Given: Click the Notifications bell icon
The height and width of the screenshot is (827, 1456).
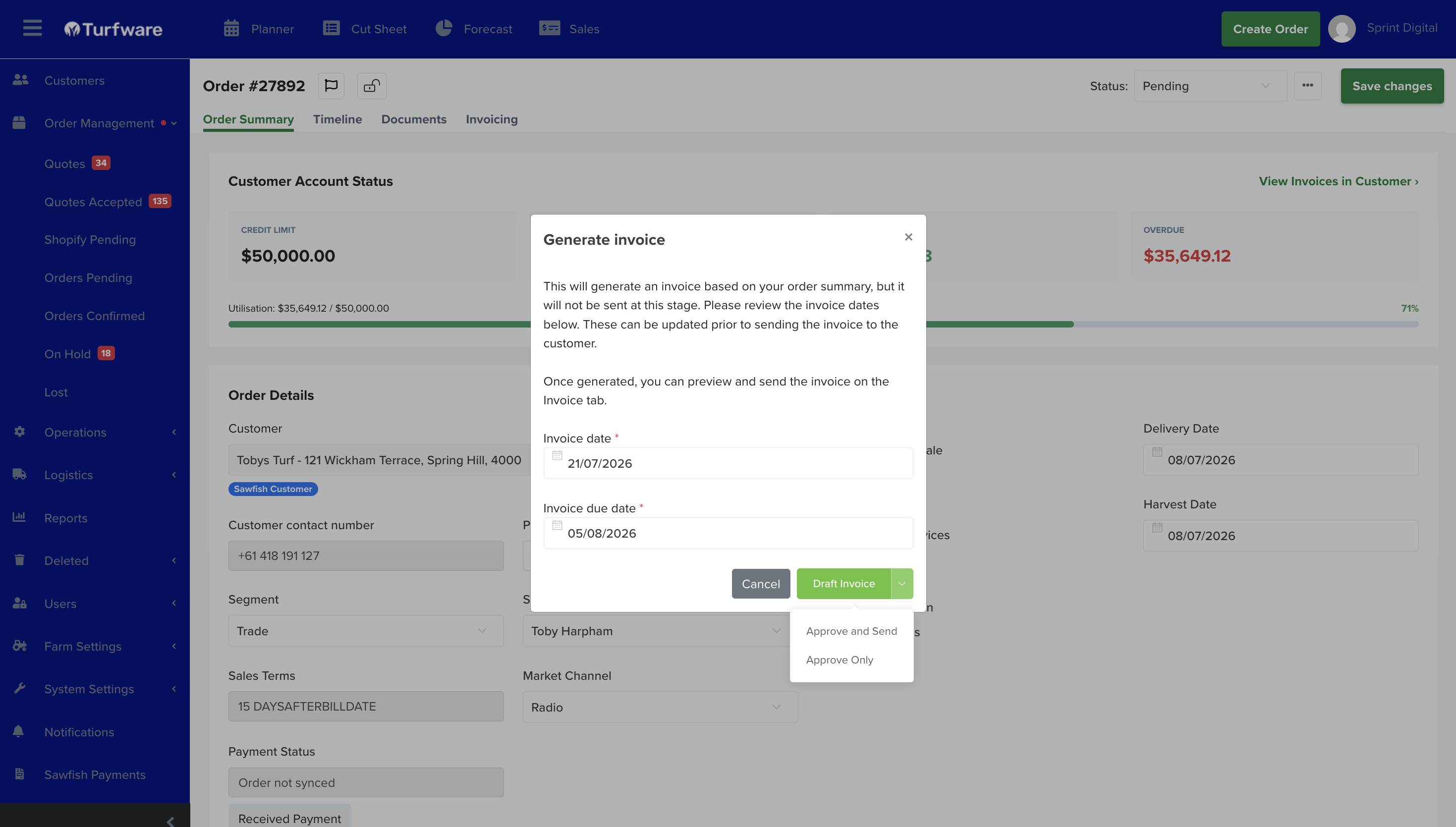Looking at the screenshot, I should click(x=18, y=731).
